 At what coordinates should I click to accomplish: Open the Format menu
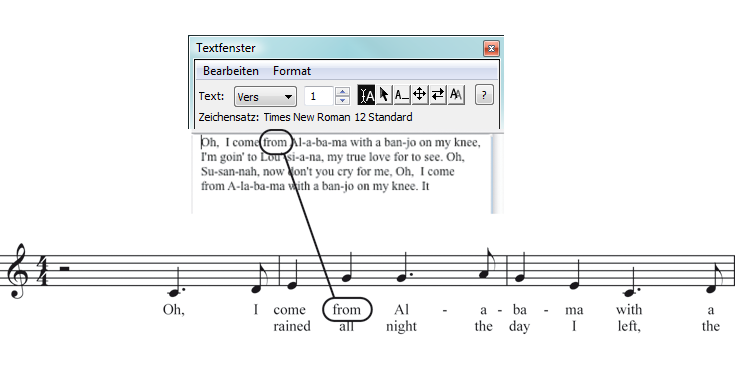tap(292, 71)
